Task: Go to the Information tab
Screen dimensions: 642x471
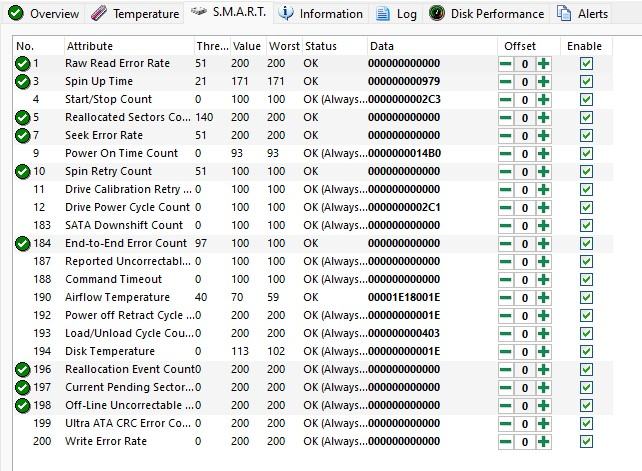Action: (321, 14)
